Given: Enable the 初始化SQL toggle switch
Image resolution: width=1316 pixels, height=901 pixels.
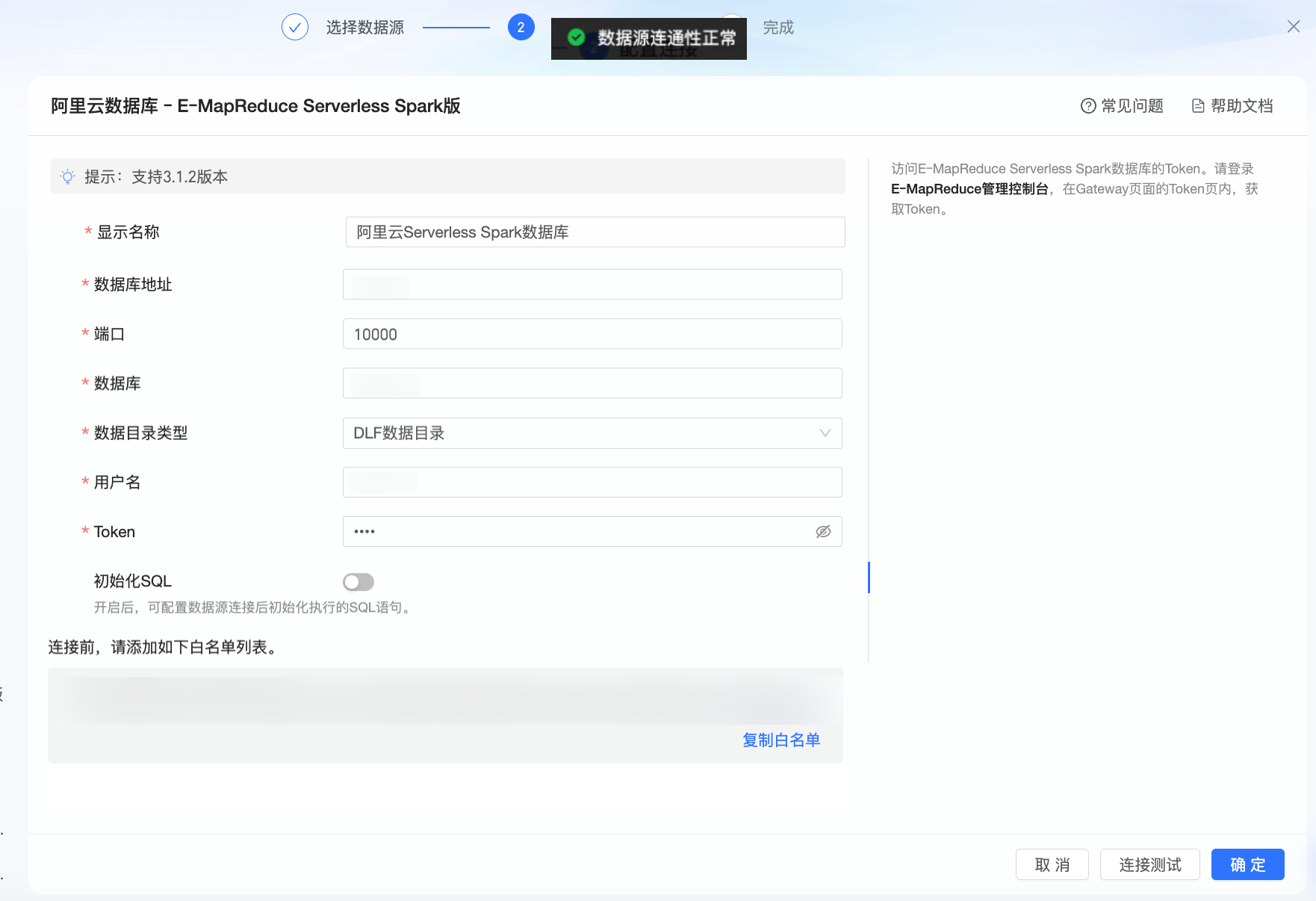Looking at the screenshot, I should pos(358,582).
